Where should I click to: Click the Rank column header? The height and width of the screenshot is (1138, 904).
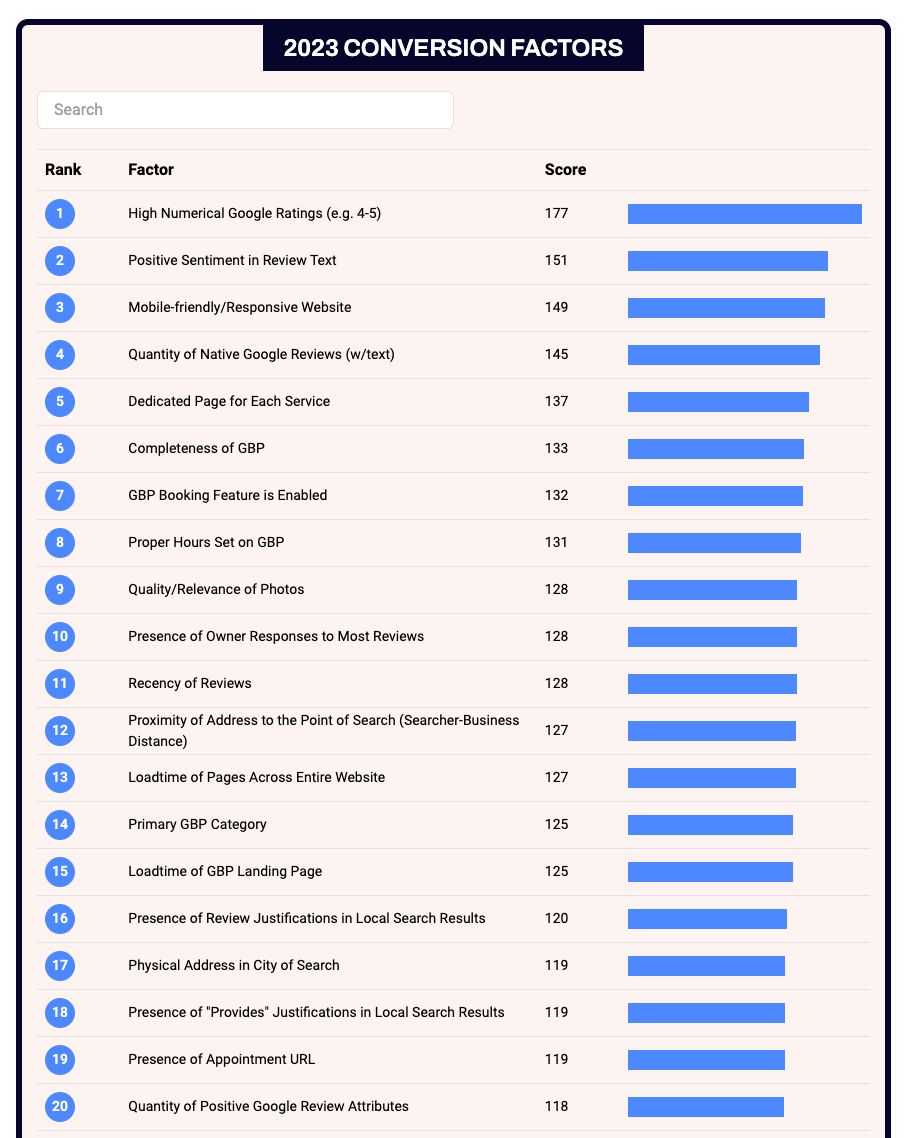[63, 170]
